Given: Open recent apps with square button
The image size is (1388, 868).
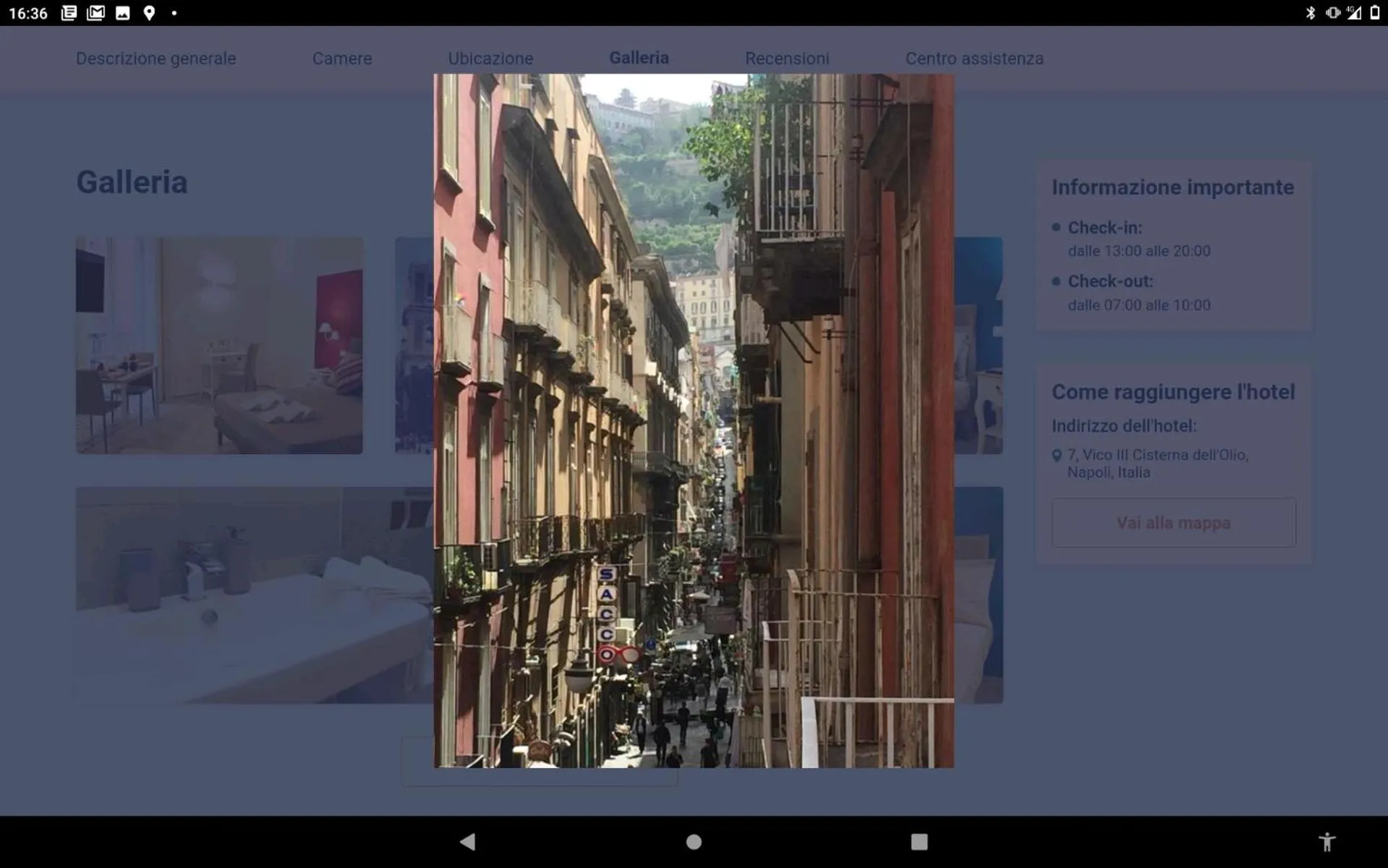Looking at the screenshot, I should pyautogui.click(x=919, y=841).
